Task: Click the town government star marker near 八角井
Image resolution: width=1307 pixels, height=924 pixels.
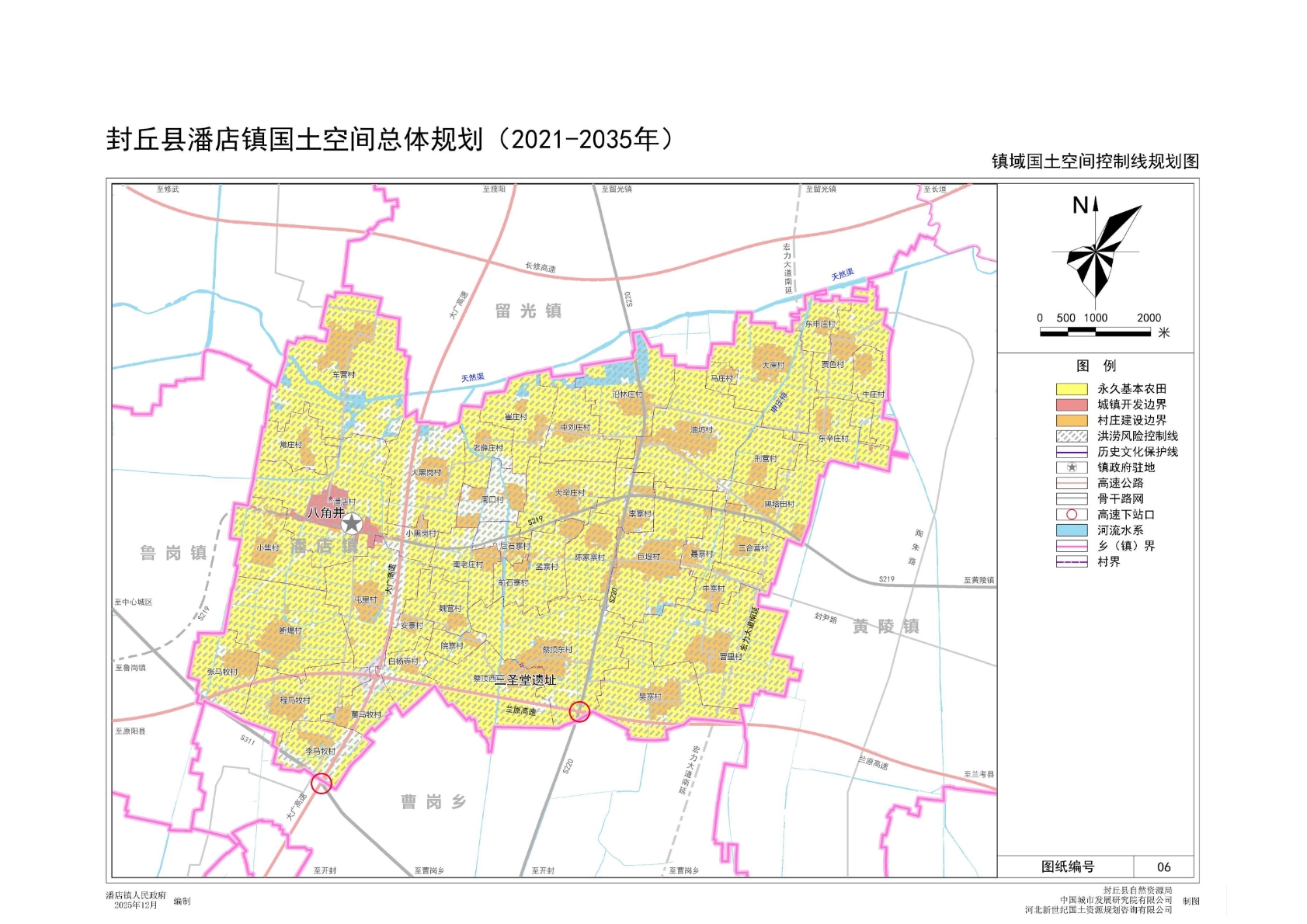Action: 352,523
